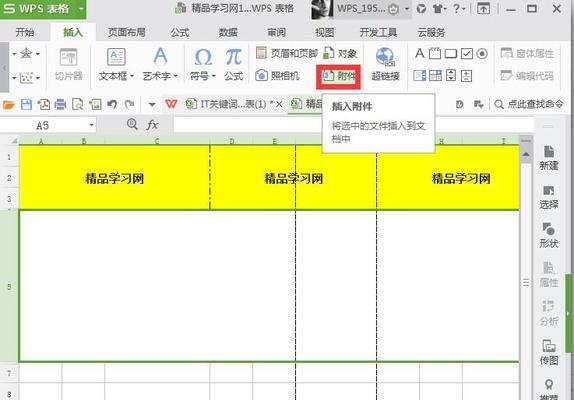Open print preview icon
Screen dimensions: 574x400
[x=78, y=105]
